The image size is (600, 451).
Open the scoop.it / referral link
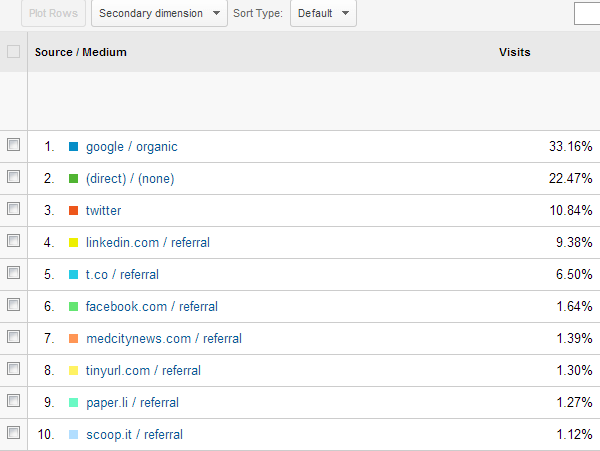point(134,435)
